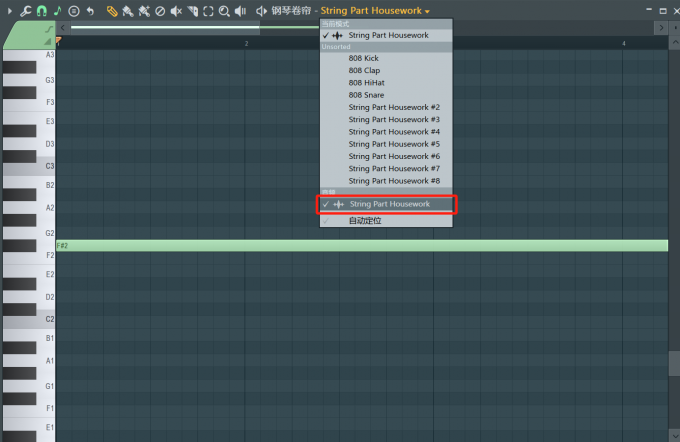The height and width of the screenshot is (442, 680).
Task: Select the Paint drums brush tool
Action: [144, 11]
